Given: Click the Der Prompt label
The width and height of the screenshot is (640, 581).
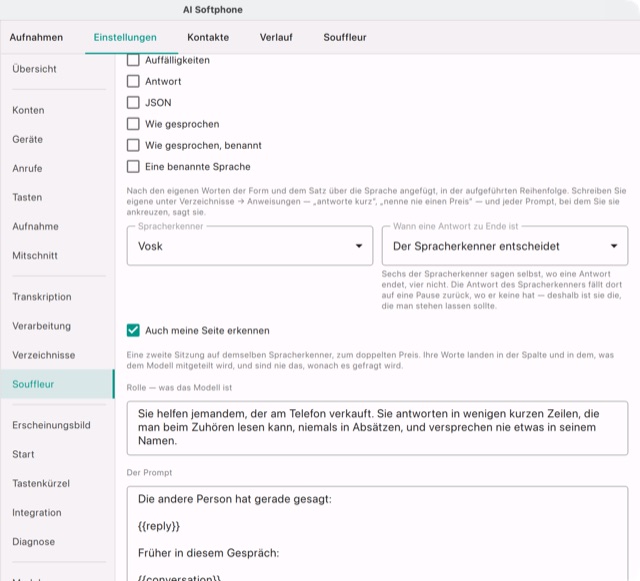Looking at the screenshot, I should pyautogui.click(x=149, y=472).
